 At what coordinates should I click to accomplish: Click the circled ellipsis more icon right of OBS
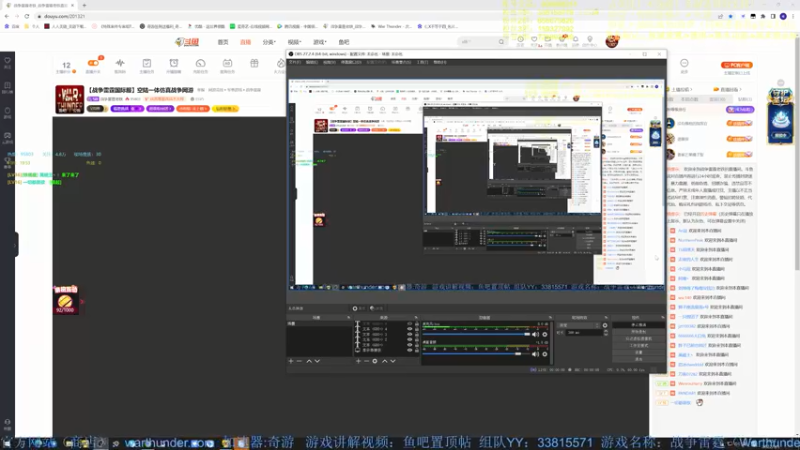[684, 63]
